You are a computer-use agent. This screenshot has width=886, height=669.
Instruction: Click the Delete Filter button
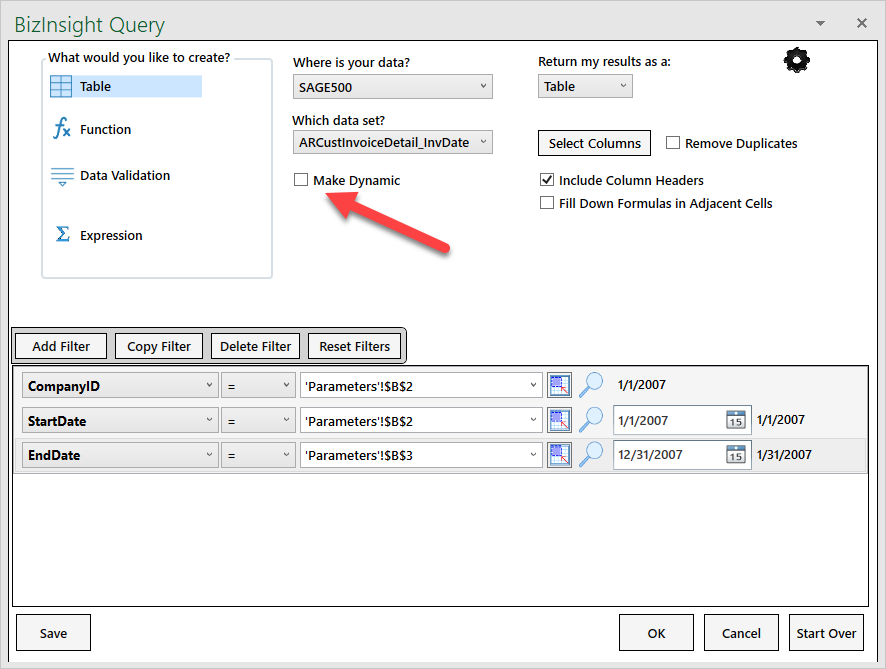pyautogui.click(x=255, y=346)
